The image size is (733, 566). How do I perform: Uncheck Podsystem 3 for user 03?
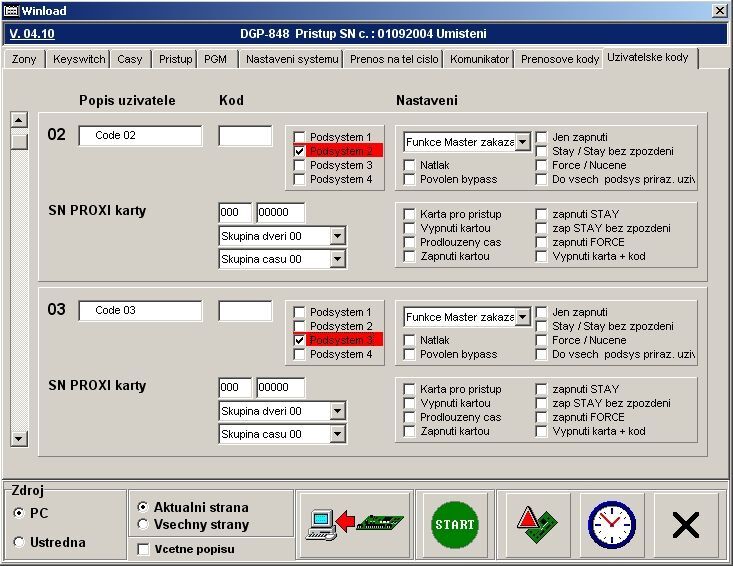click(x=299, y=340)
